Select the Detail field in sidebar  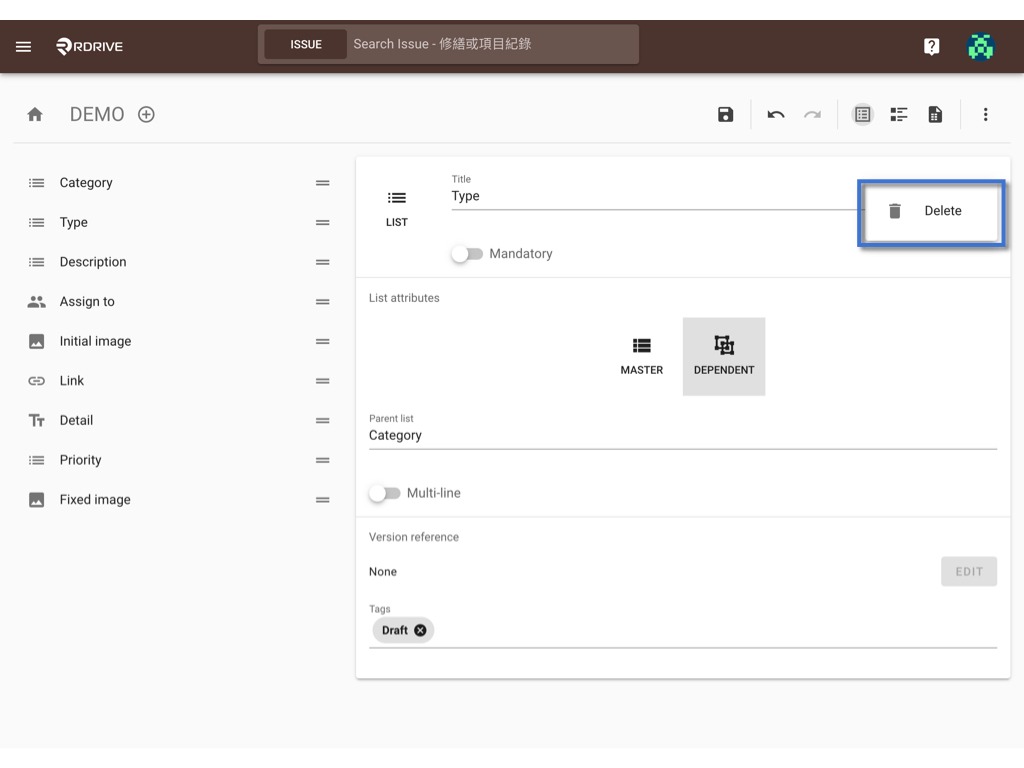(179, 421)
